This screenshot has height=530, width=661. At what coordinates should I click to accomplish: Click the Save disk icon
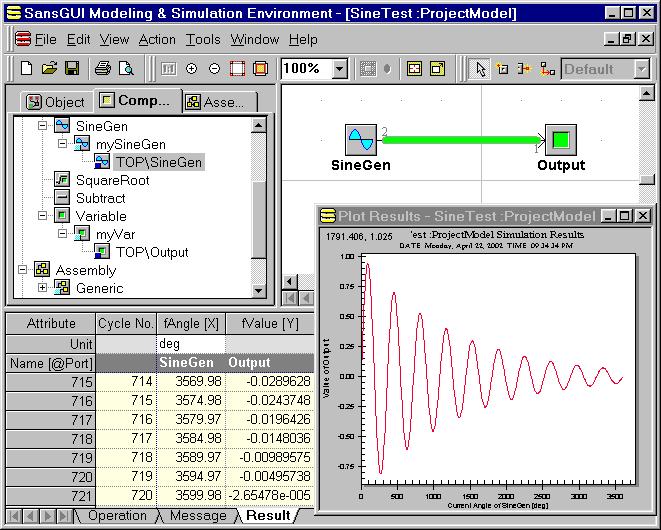click(x=72, y=69)
